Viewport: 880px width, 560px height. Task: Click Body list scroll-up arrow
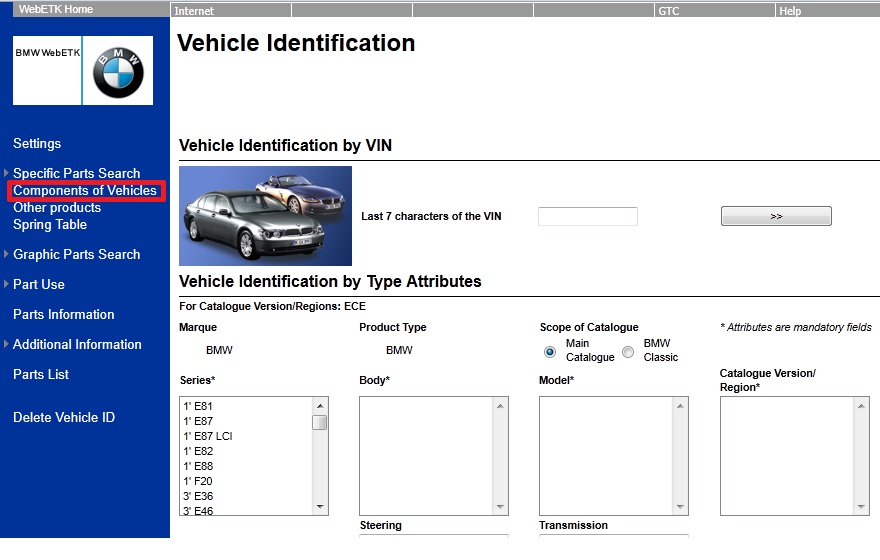[500, 406]
